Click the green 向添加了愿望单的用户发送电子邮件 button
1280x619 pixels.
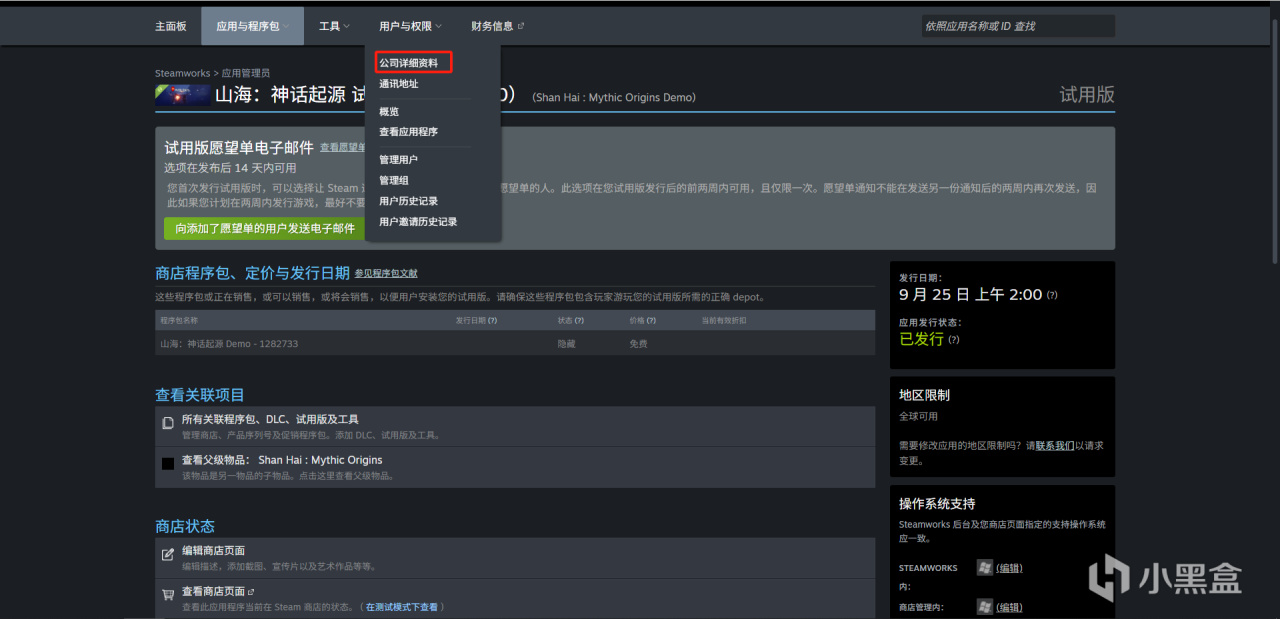point(265,228)
